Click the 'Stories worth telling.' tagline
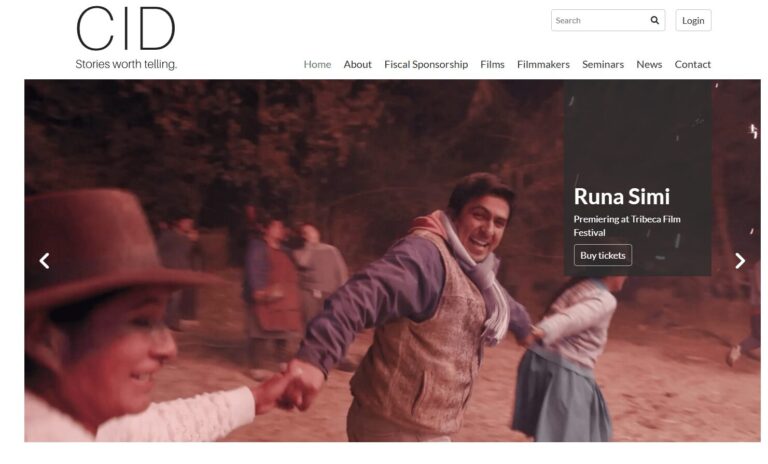The height and width of the screenshot is (464, 768). [126, 64]
